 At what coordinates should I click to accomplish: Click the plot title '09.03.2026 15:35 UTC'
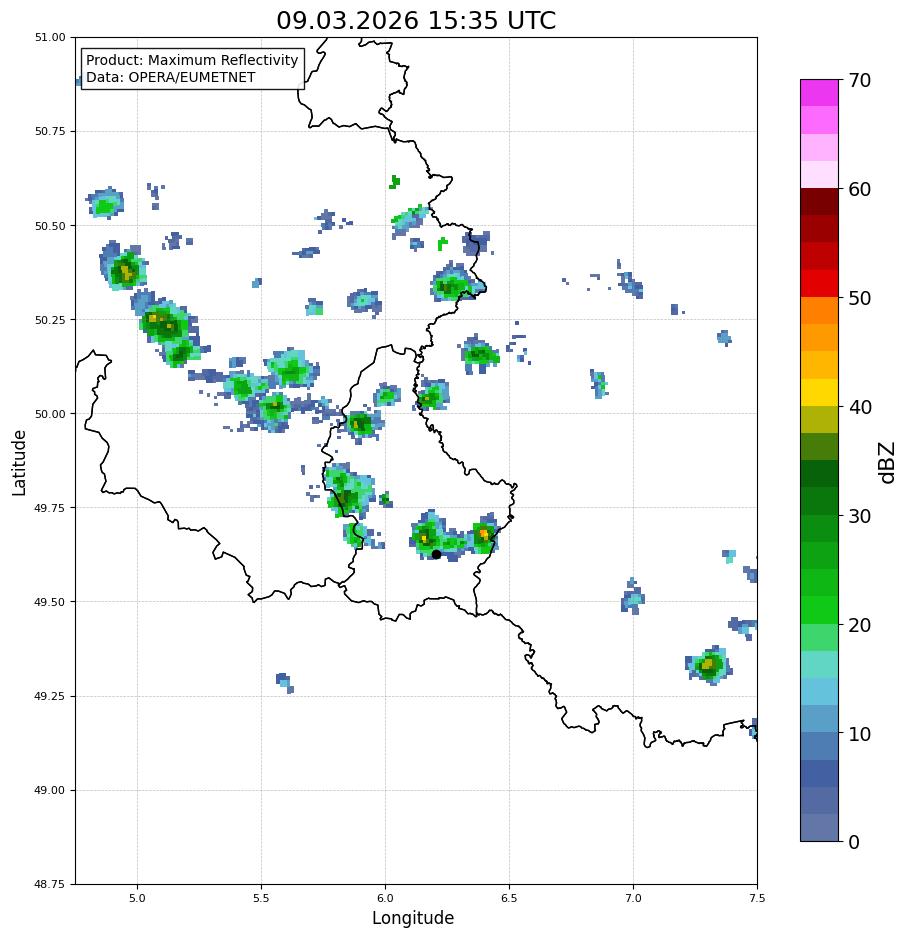tap(415, 20)
